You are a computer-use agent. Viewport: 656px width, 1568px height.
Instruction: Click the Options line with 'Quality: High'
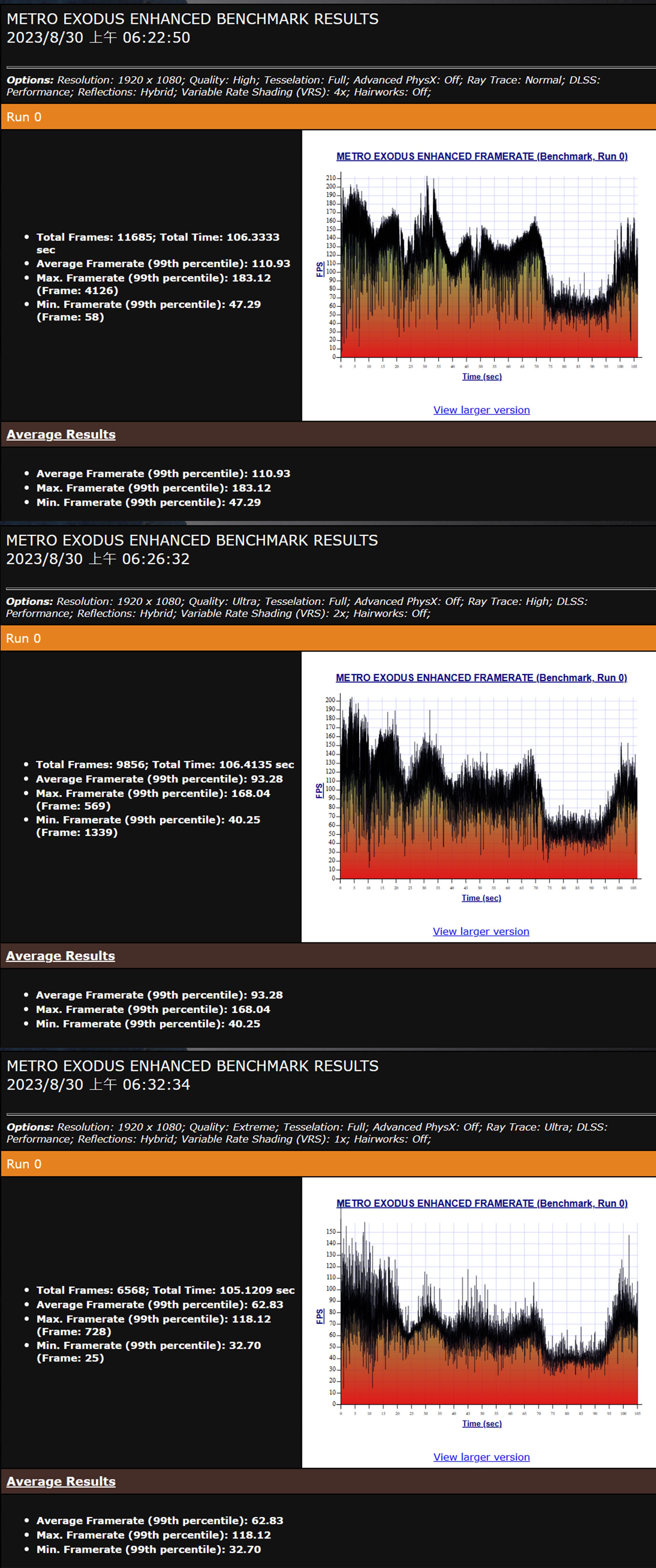[303, 86]
